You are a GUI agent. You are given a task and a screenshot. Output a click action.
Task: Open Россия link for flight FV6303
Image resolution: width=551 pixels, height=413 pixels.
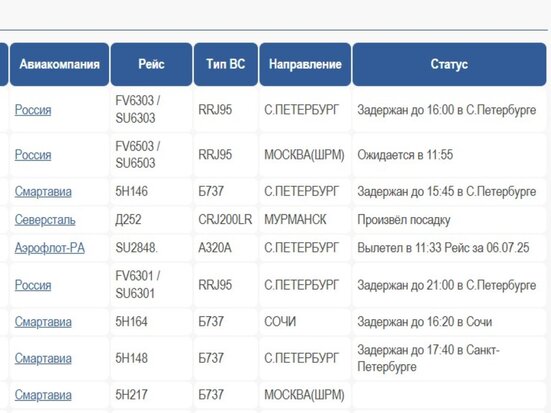[x=33, y=110]
